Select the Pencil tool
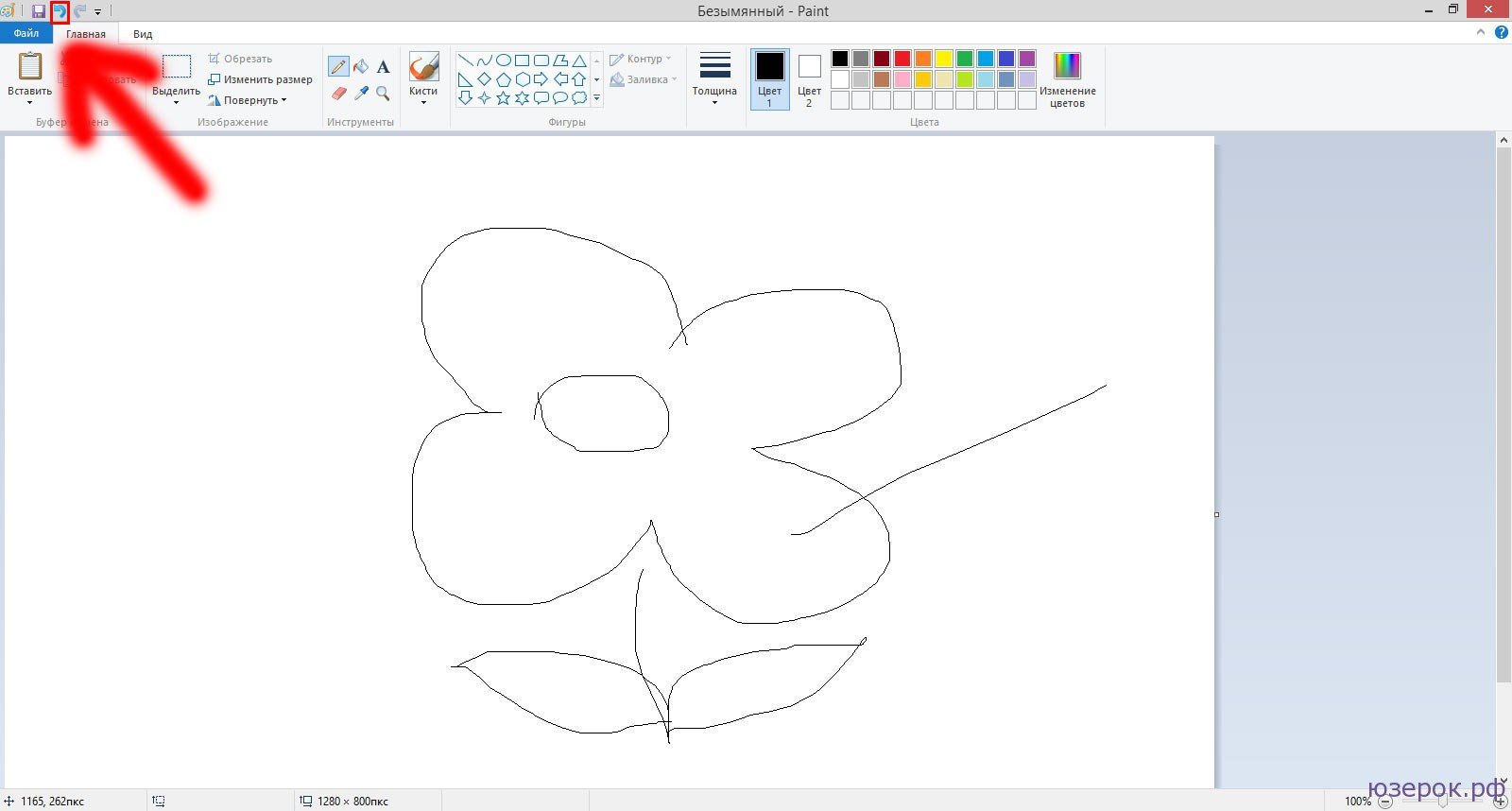 338,66
